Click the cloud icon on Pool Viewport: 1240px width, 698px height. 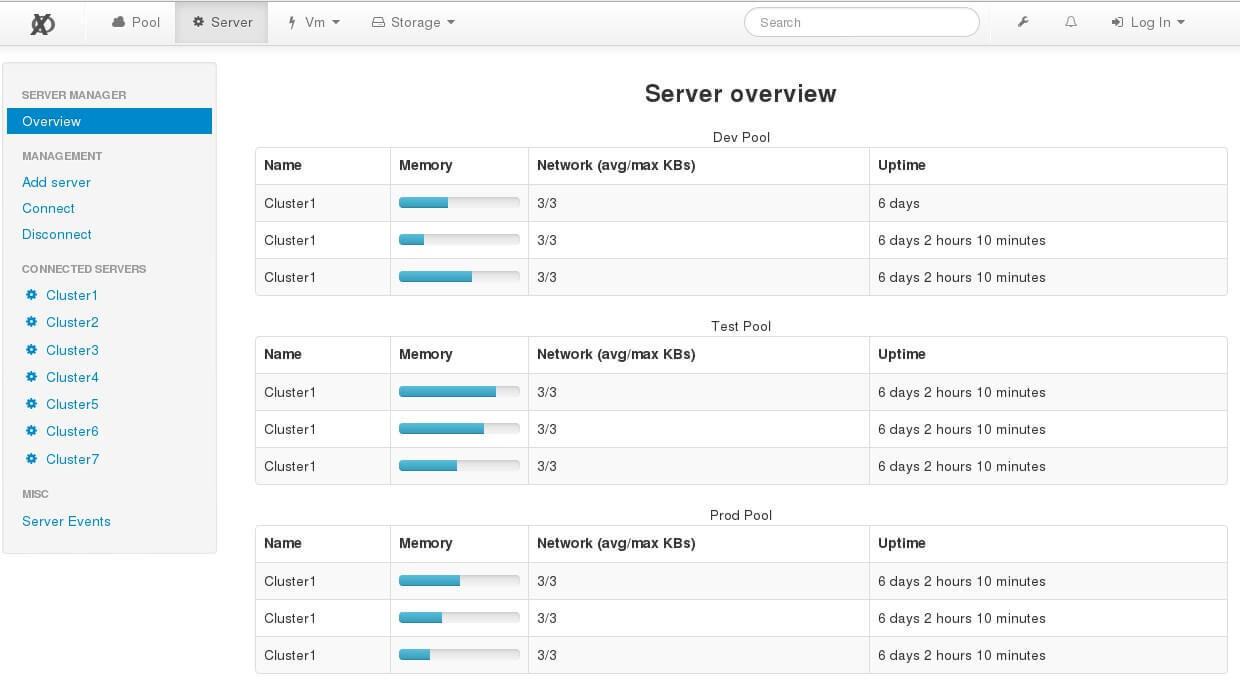[x=119, y=22]
